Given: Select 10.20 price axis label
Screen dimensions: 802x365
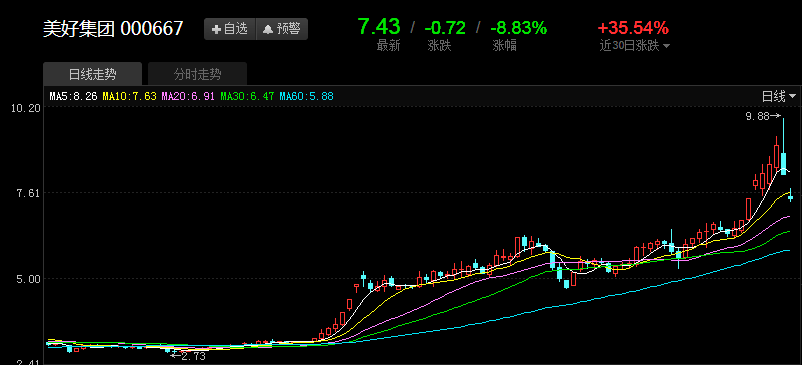Looking at the screenshot, I should pos(26,108).
